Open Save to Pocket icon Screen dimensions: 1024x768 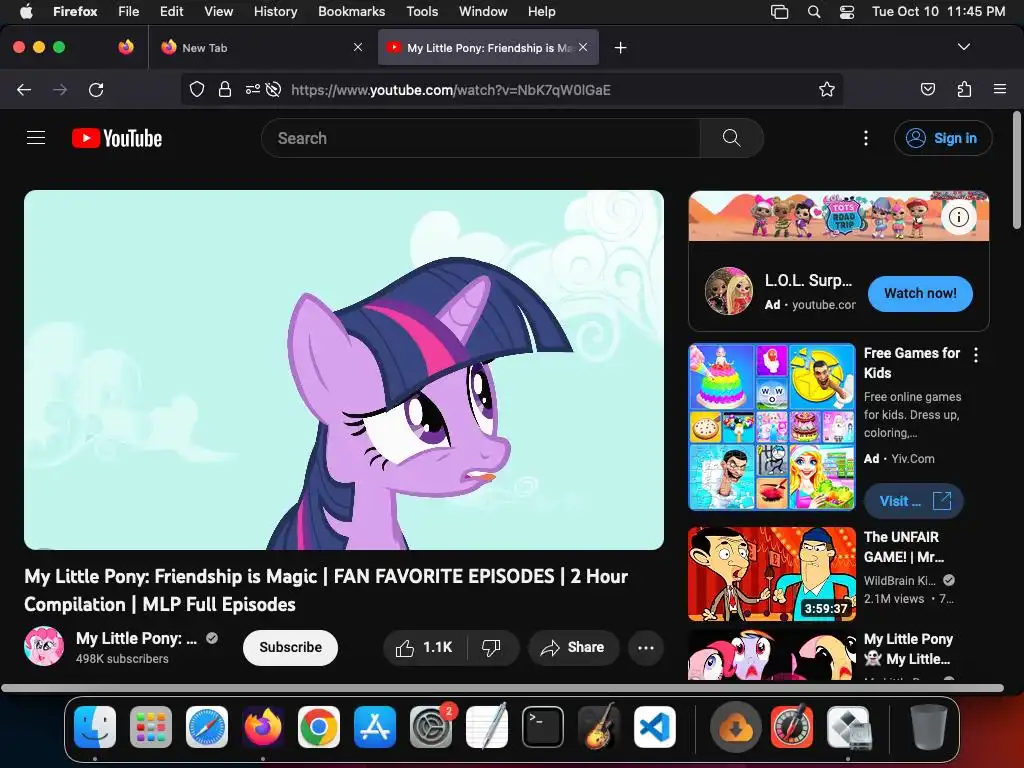pyautogui.click(x=927, y=89)
